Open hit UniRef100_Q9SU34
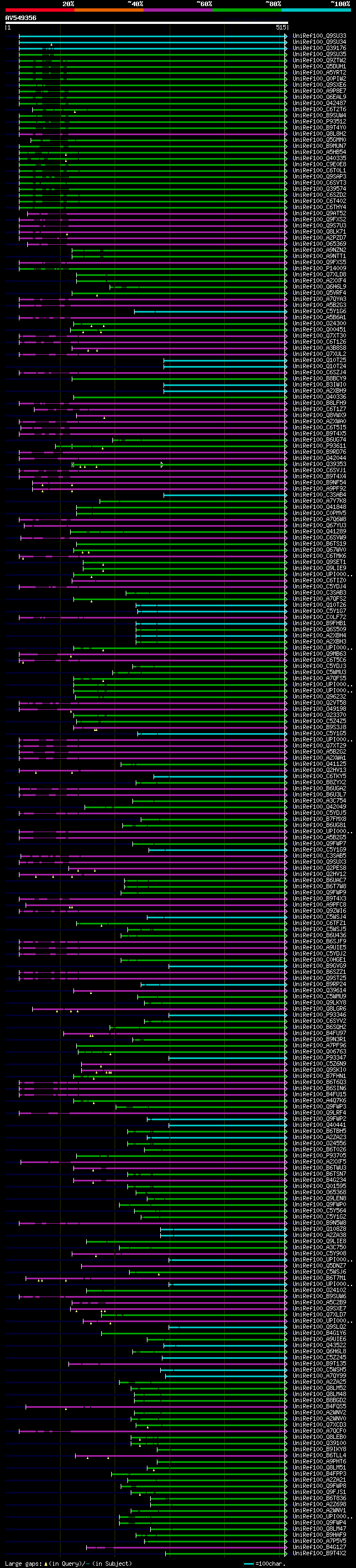 click(x=319, y=42)
